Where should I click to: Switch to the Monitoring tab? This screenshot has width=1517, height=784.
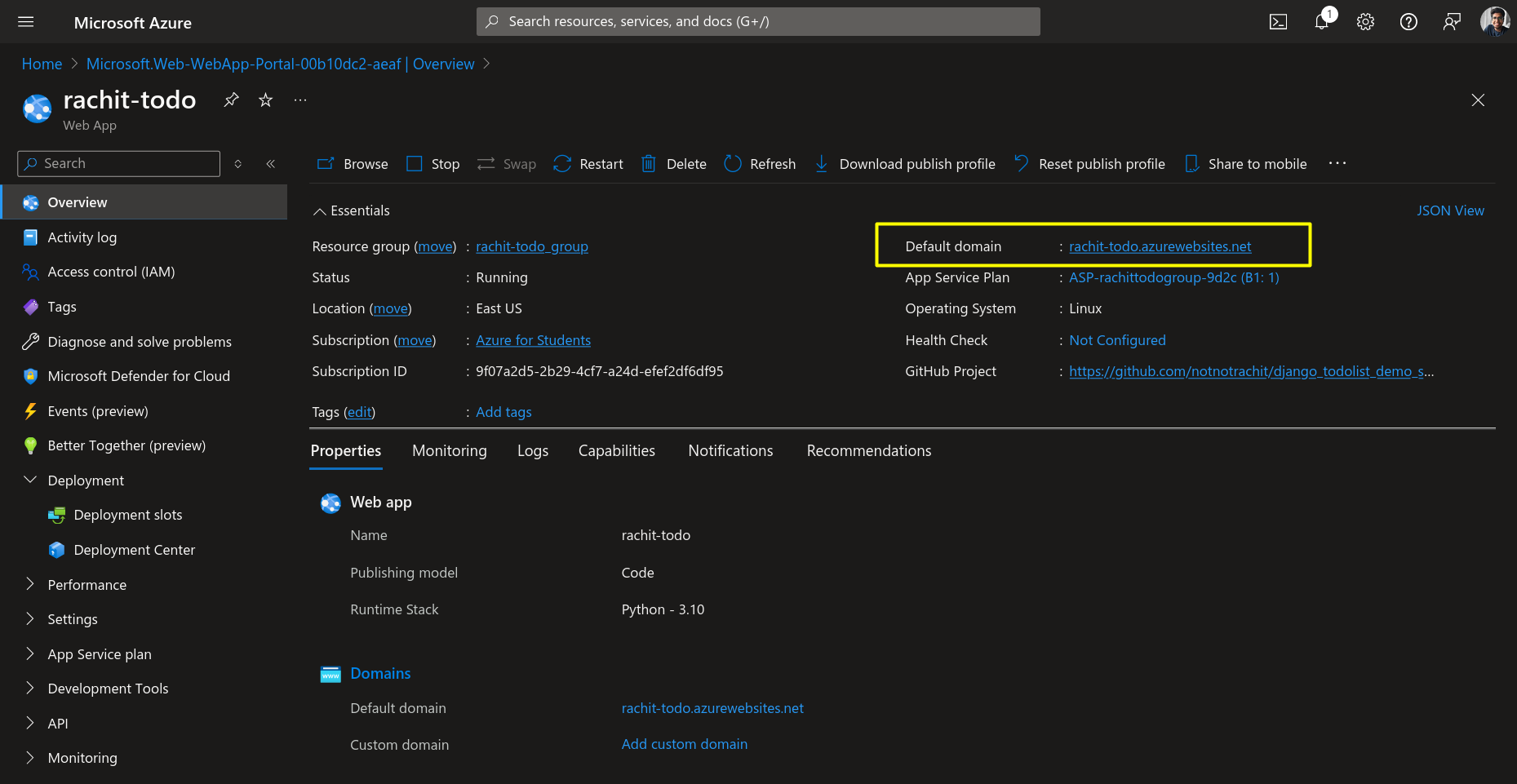tap(449, 450)
